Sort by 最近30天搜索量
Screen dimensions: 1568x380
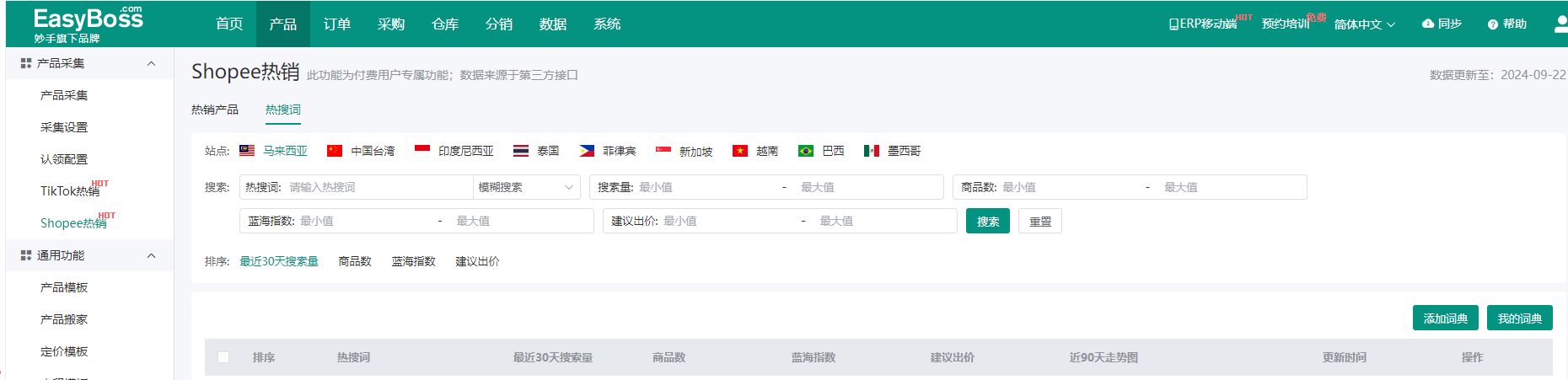279,261
